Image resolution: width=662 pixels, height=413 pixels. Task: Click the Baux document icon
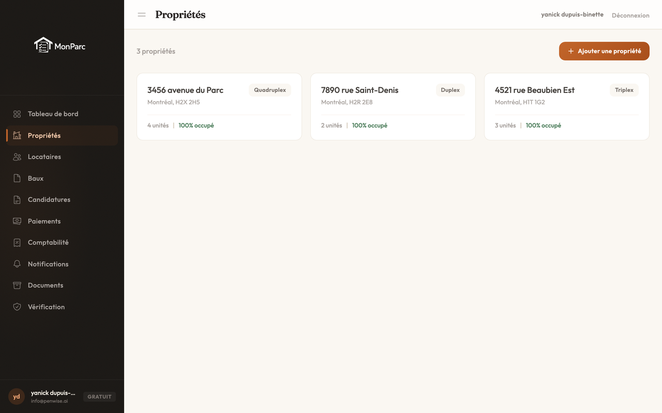pos(17,178)
